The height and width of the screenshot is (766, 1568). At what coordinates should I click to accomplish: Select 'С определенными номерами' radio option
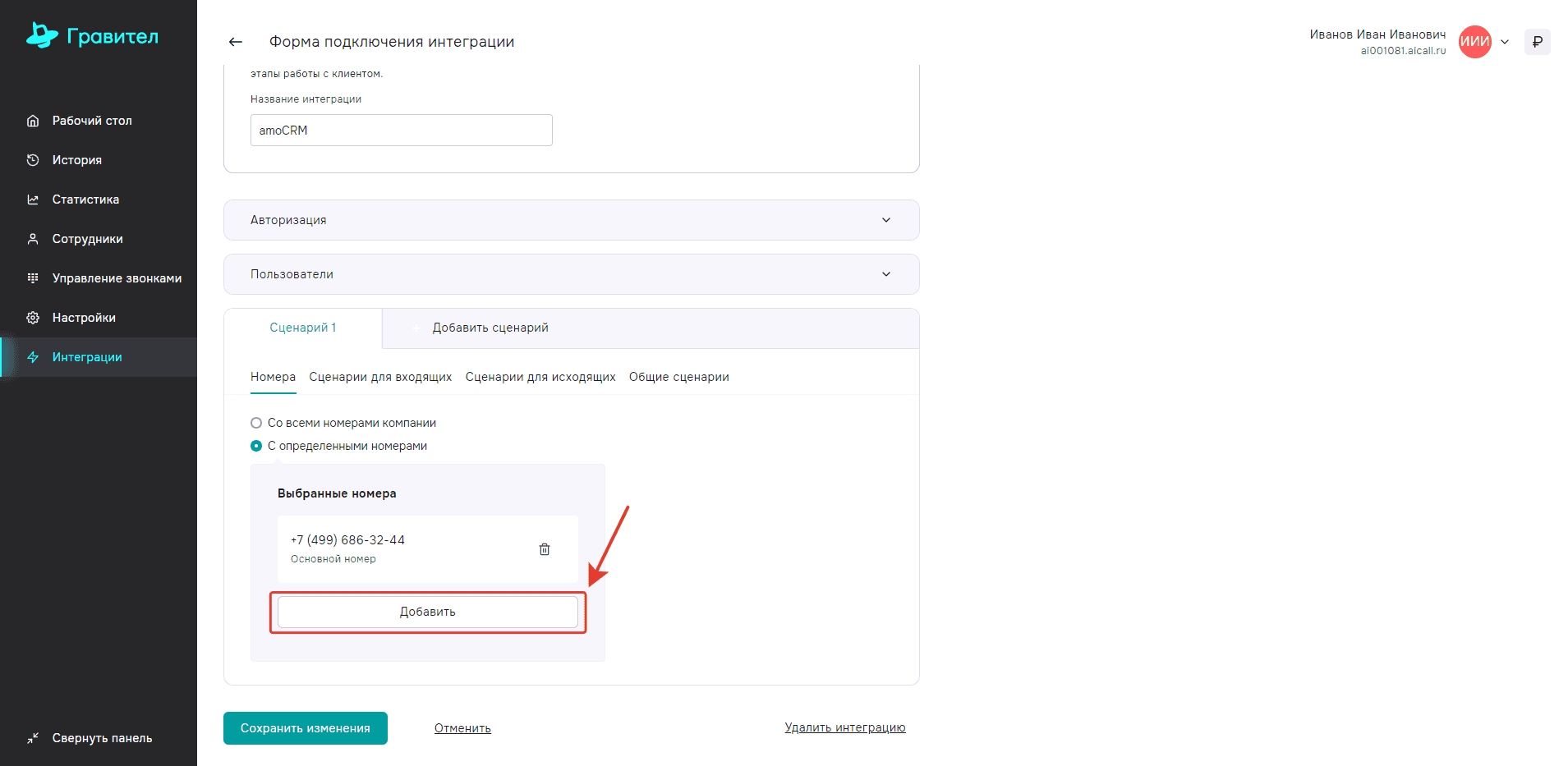[x=256, y=446]
